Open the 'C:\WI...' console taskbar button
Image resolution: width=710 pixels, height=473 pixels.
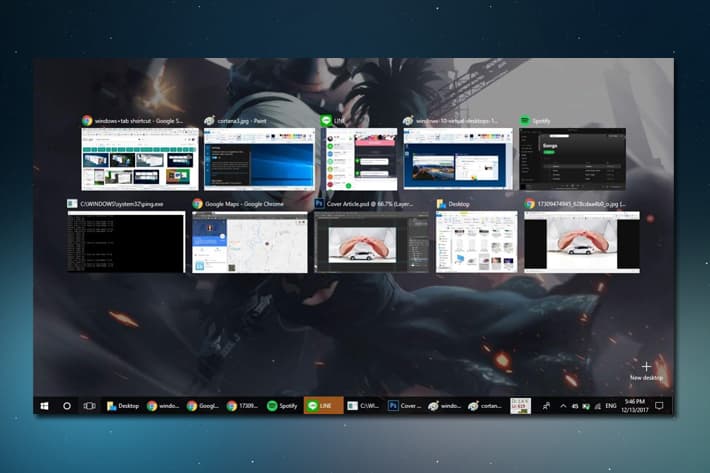click(363, 406)
